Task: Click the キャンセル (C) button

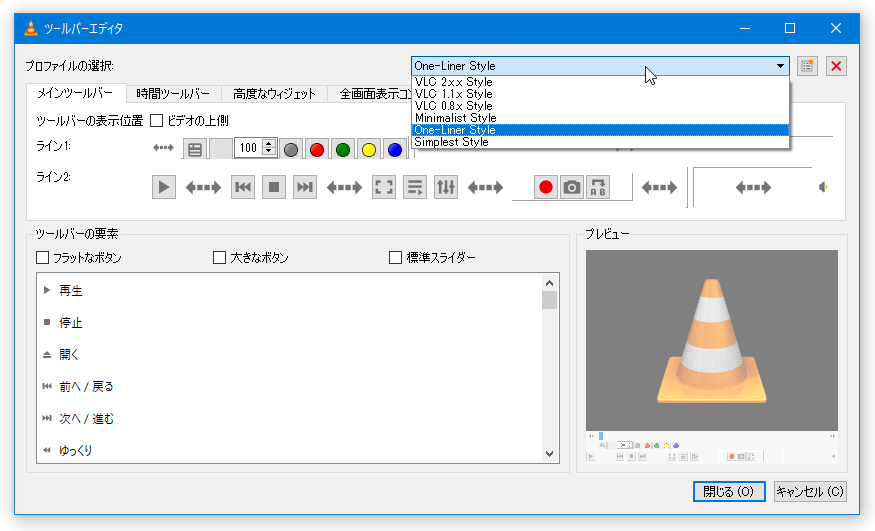Action: (x=810, y=491)
